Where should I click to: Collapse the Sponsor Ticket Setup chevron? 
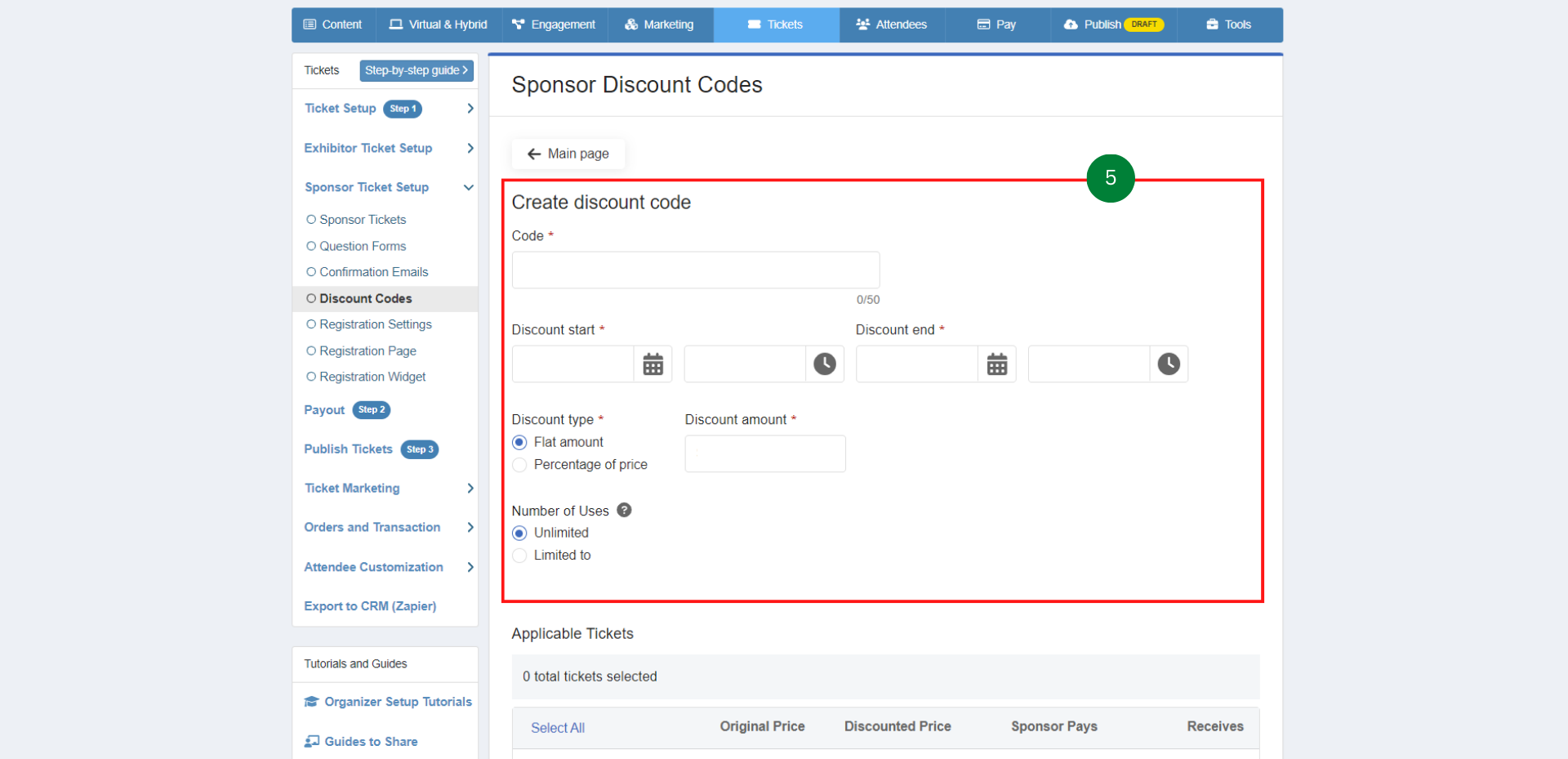(469, 187)
